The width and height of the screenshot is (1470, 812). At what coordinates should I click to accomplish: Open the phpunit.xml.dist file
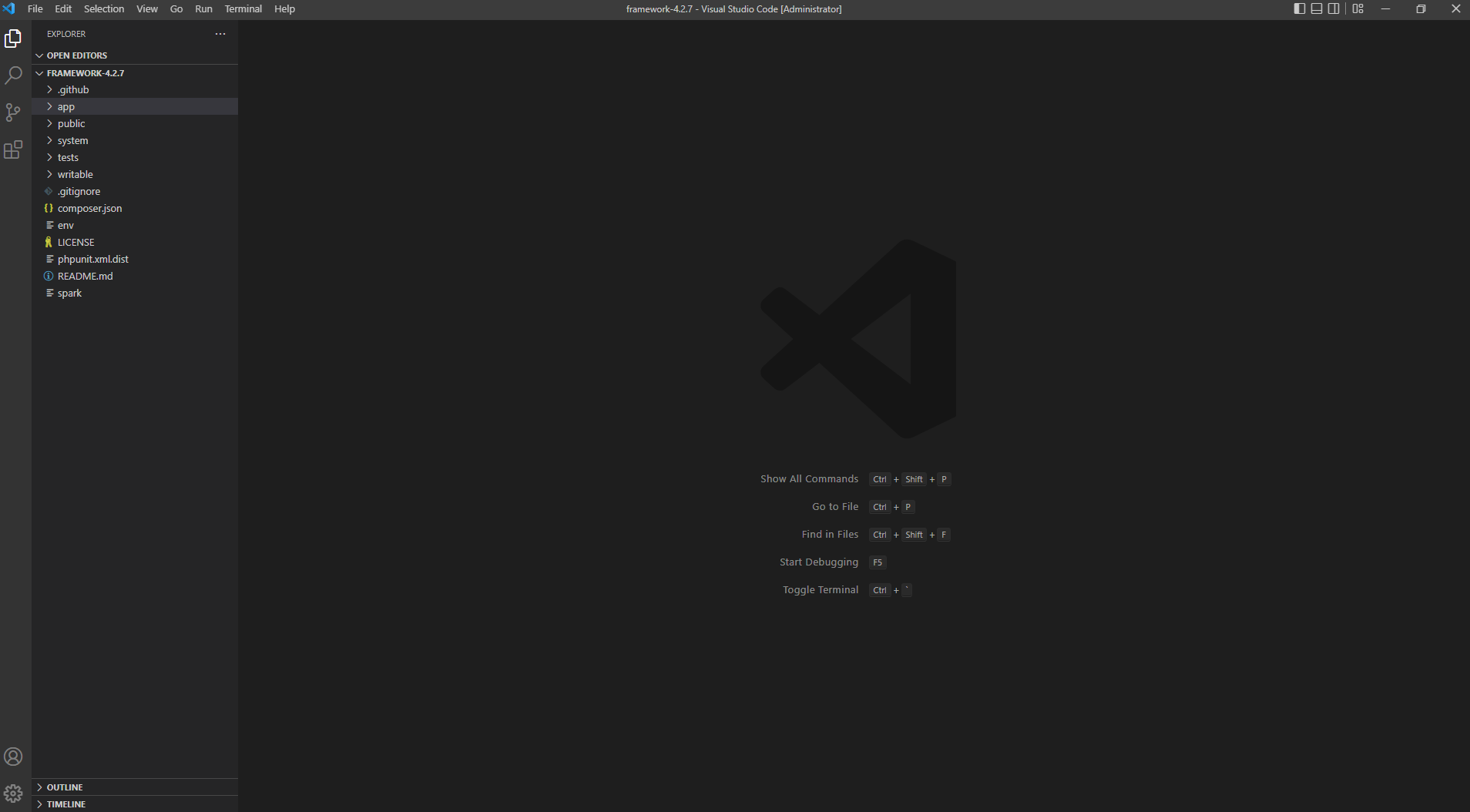(135, 259)
